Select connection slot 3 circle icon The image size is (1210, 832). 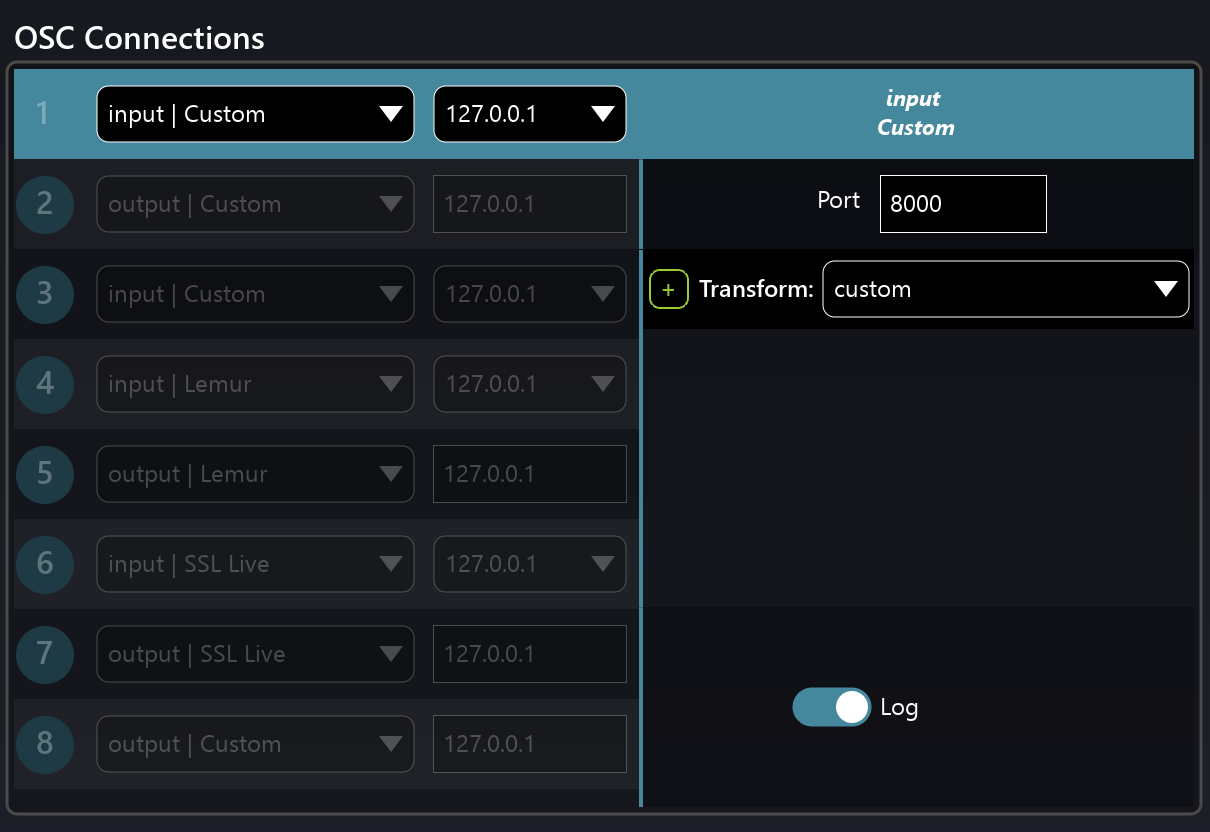45,294
